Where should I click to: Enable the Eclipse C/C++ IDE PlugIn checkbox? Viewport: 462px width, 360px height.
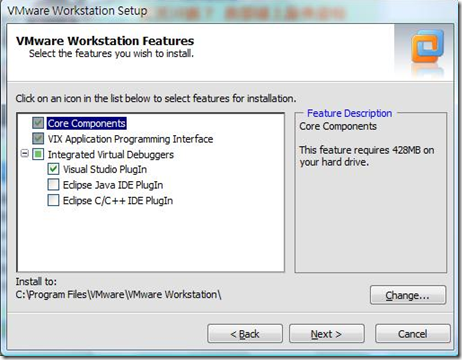pos(53,200)
